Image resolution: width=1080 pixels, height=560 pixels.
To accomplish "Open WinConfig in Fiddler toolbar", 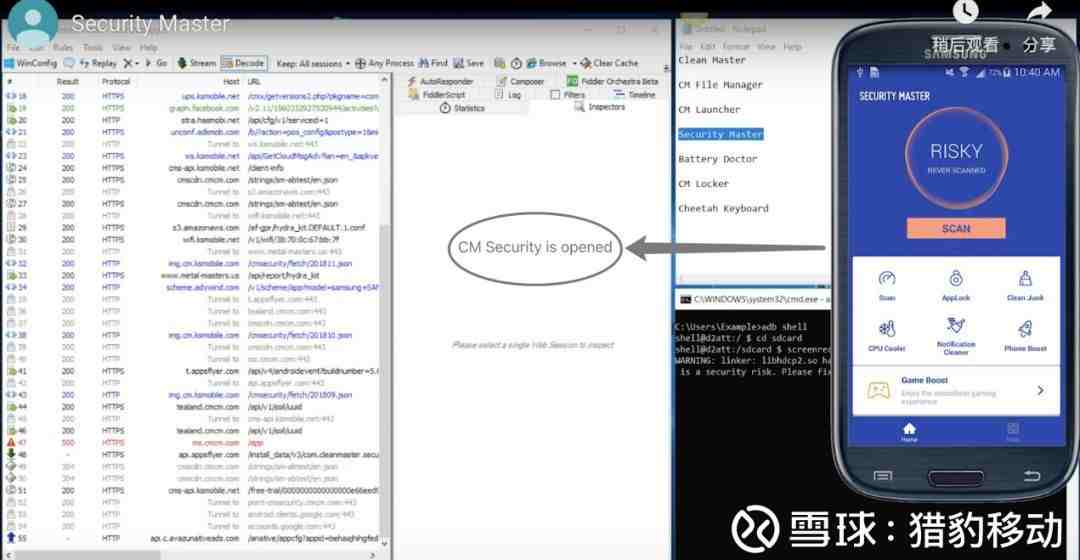I will click(31, 63).
